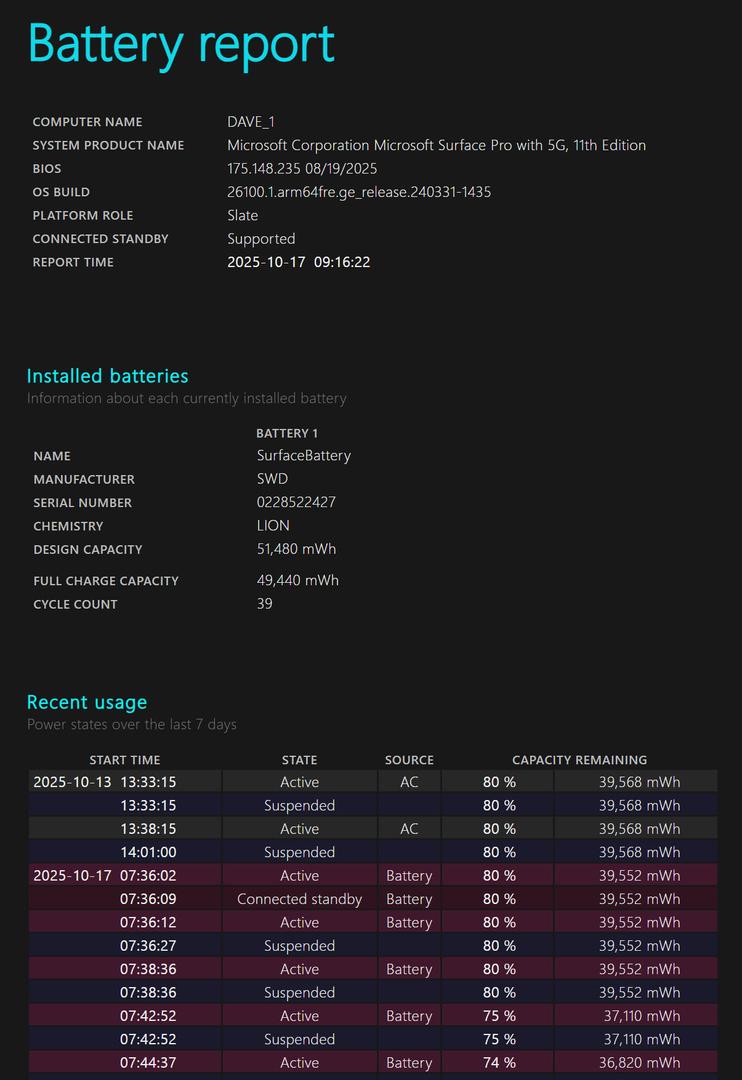Click the Surface Pro system product name text

(x=436, y=145)
